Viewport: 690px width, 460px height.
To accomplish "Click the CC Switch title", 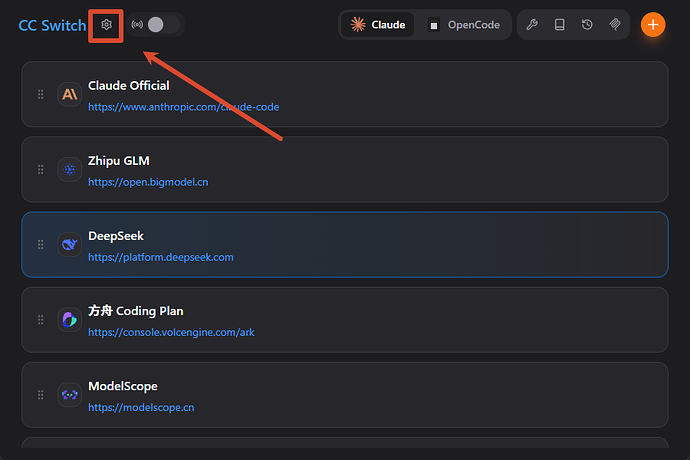I will pyautogui.click(x=52, y=25).
